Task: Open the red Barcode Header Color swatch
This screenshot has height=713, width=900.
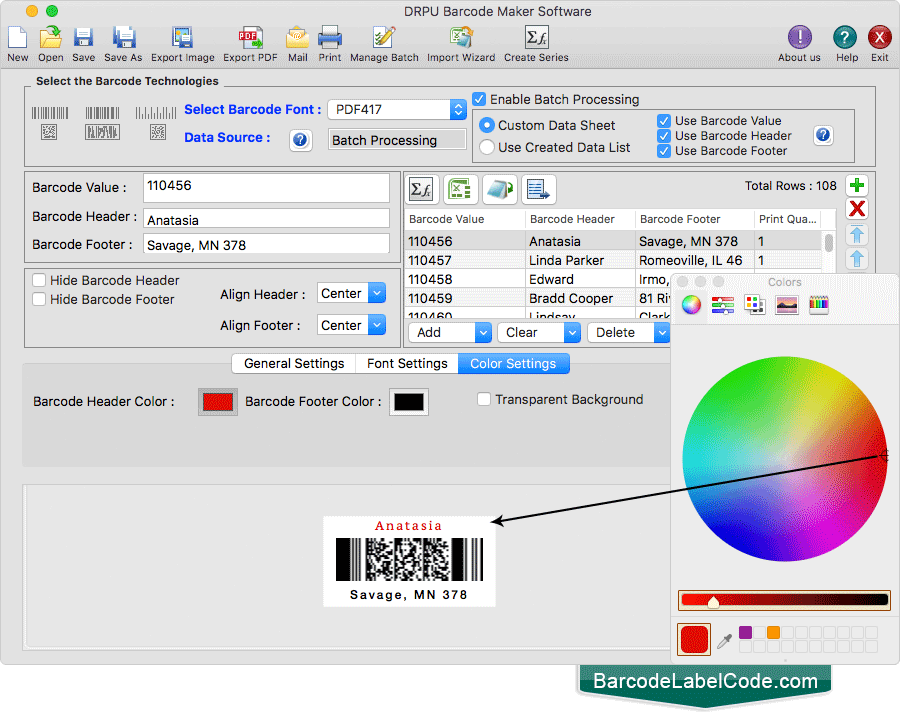Action: (218, 402)
